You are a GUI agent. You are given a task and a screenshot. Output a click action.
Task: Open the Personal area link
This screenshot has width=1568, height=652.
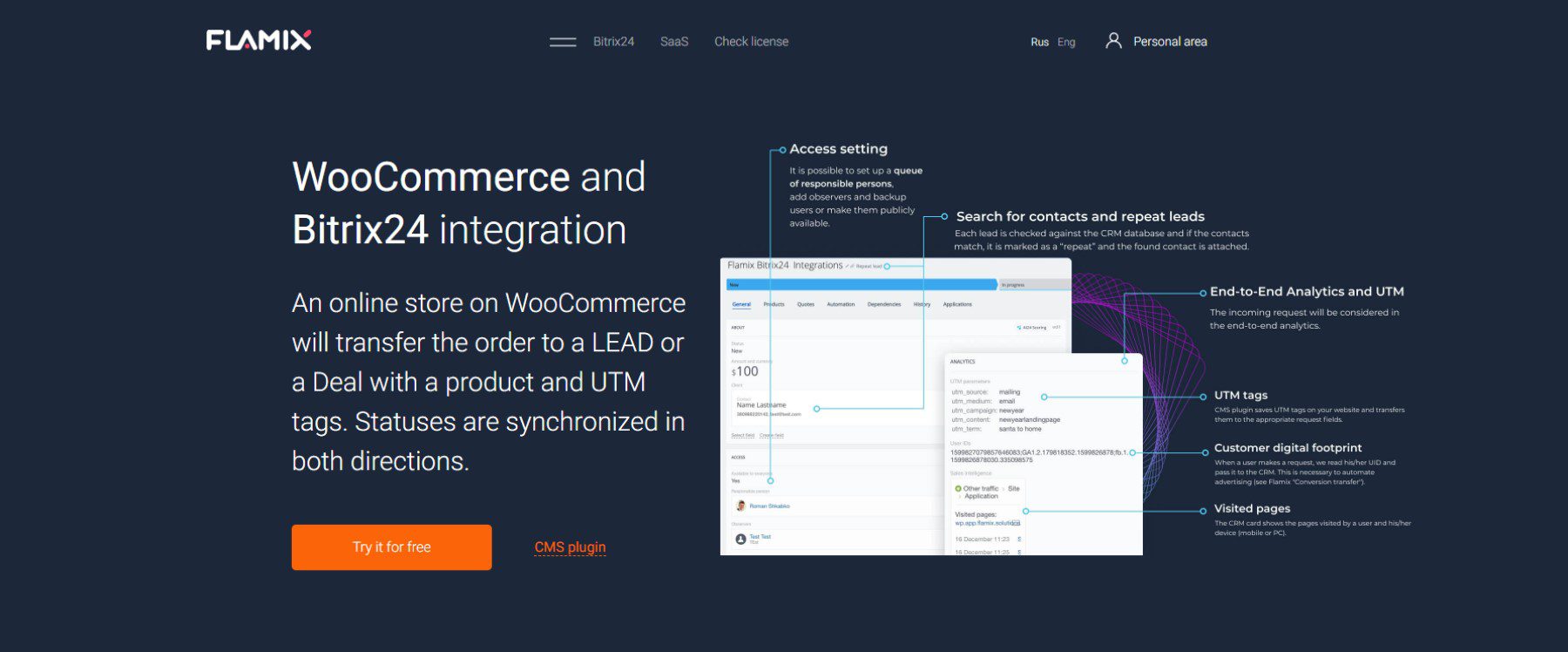click(1170, 42)
